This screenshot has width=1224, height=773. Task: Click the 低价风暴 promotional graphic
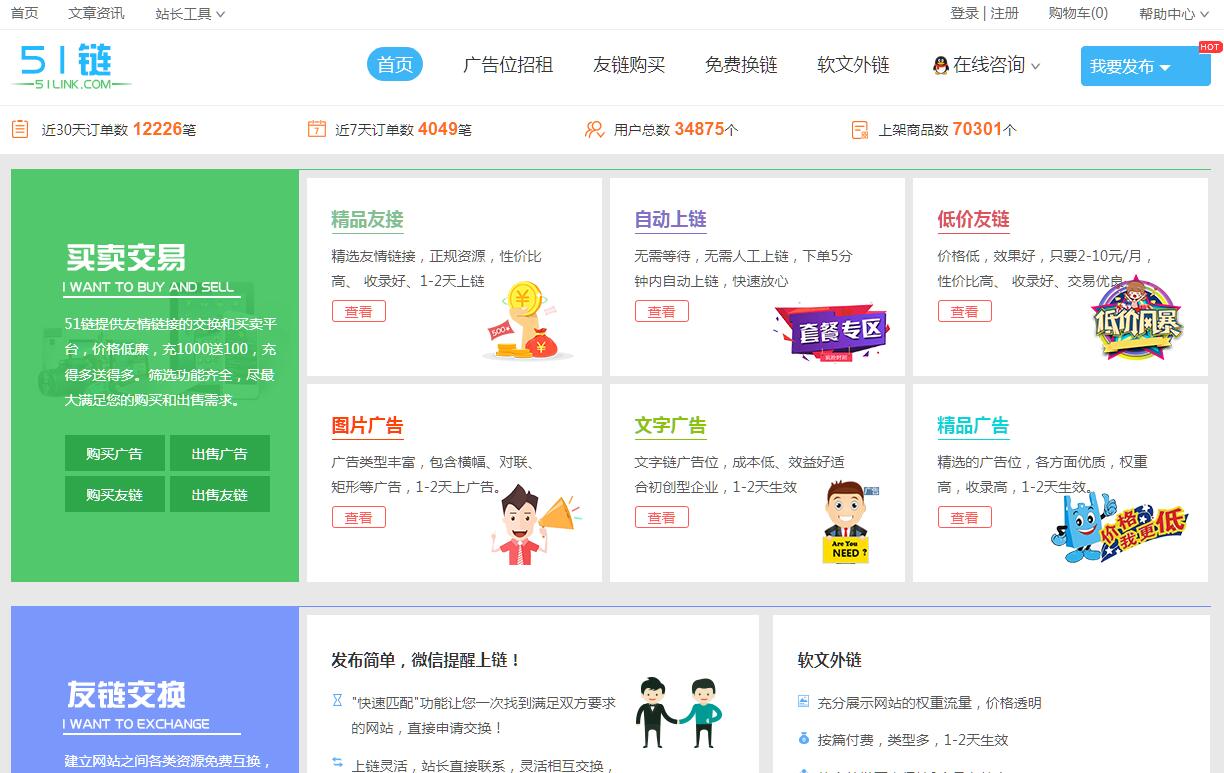click(x=1137, y=319)
